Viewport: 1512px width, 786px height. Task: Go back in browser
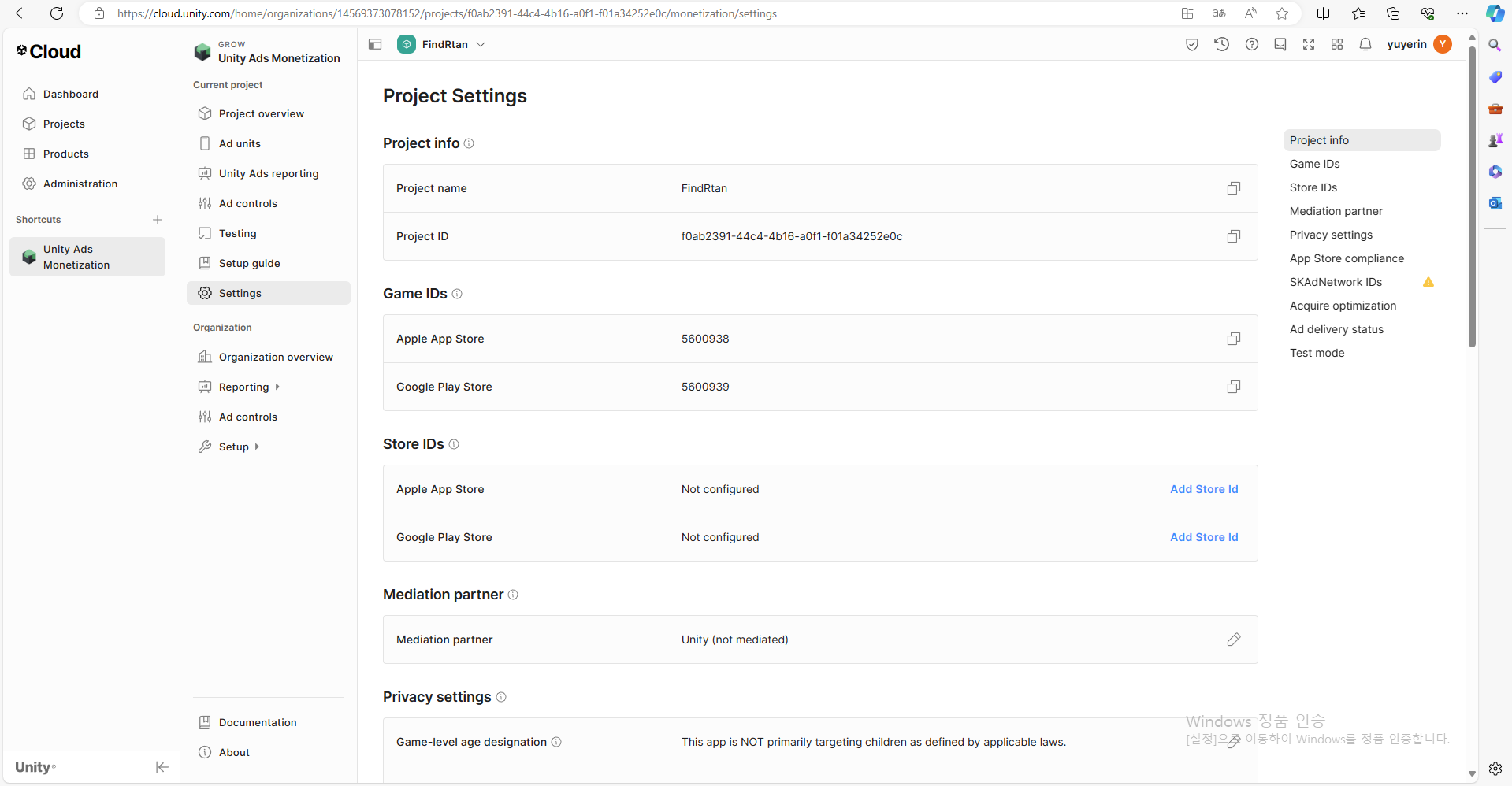[22, 13]
